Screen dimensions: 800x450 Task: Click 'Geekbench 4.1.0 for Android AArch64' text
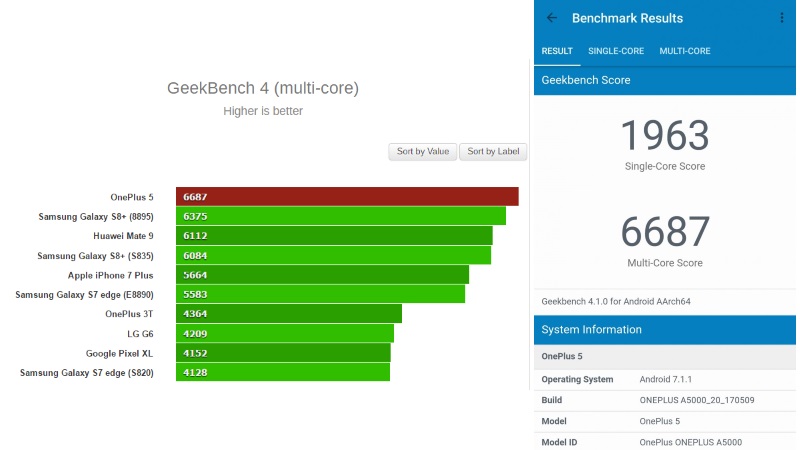click(x=616, y=302)
